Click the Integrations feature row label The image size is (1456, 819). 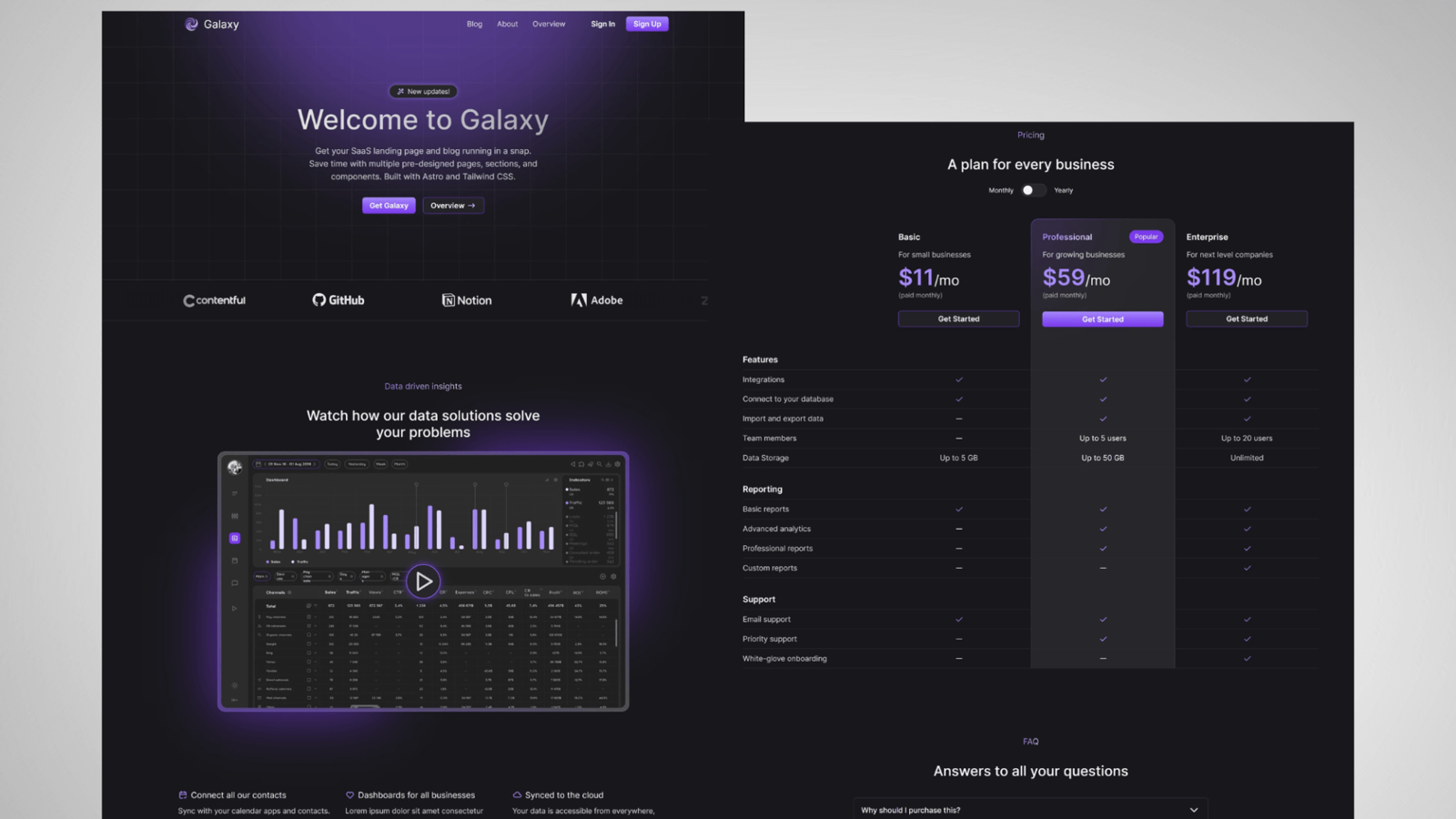coord(763,379)
